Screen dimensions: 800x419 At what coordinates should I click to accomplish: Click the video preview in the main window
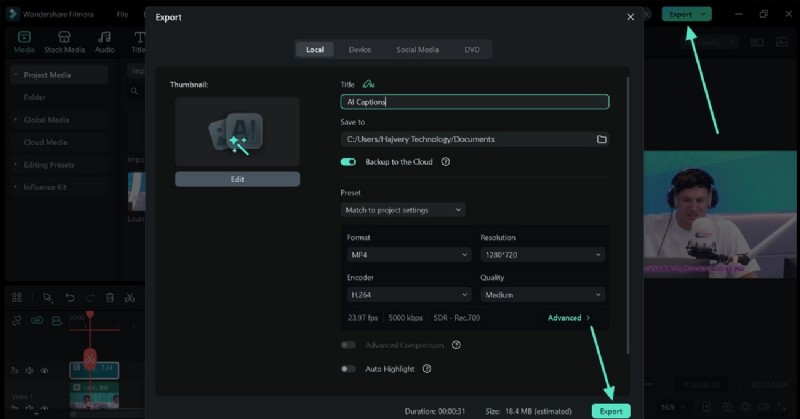pos(720,214)
